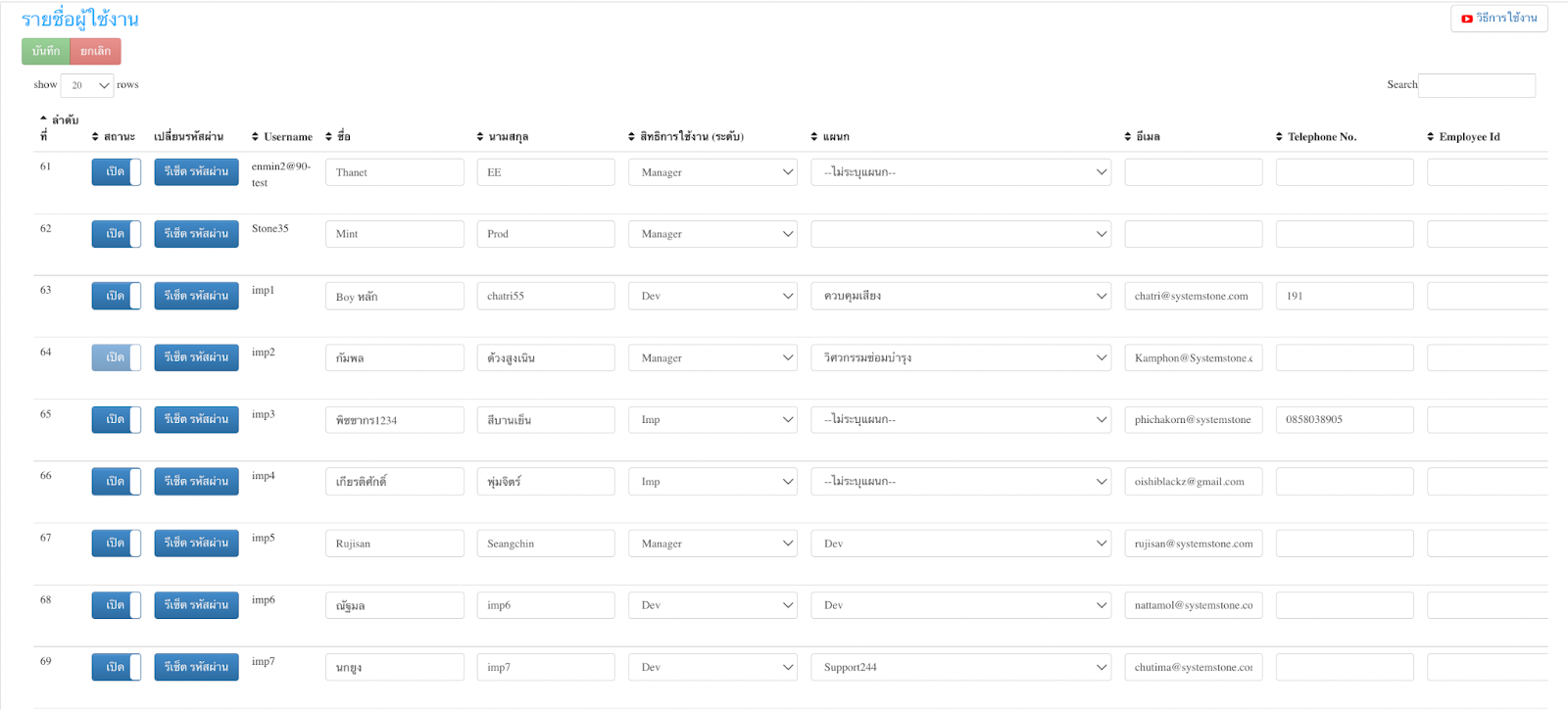1568x710 pixels.
Task: Click the รายชื่อผู้ใช้งาน page title
Action: click(80, 19)
